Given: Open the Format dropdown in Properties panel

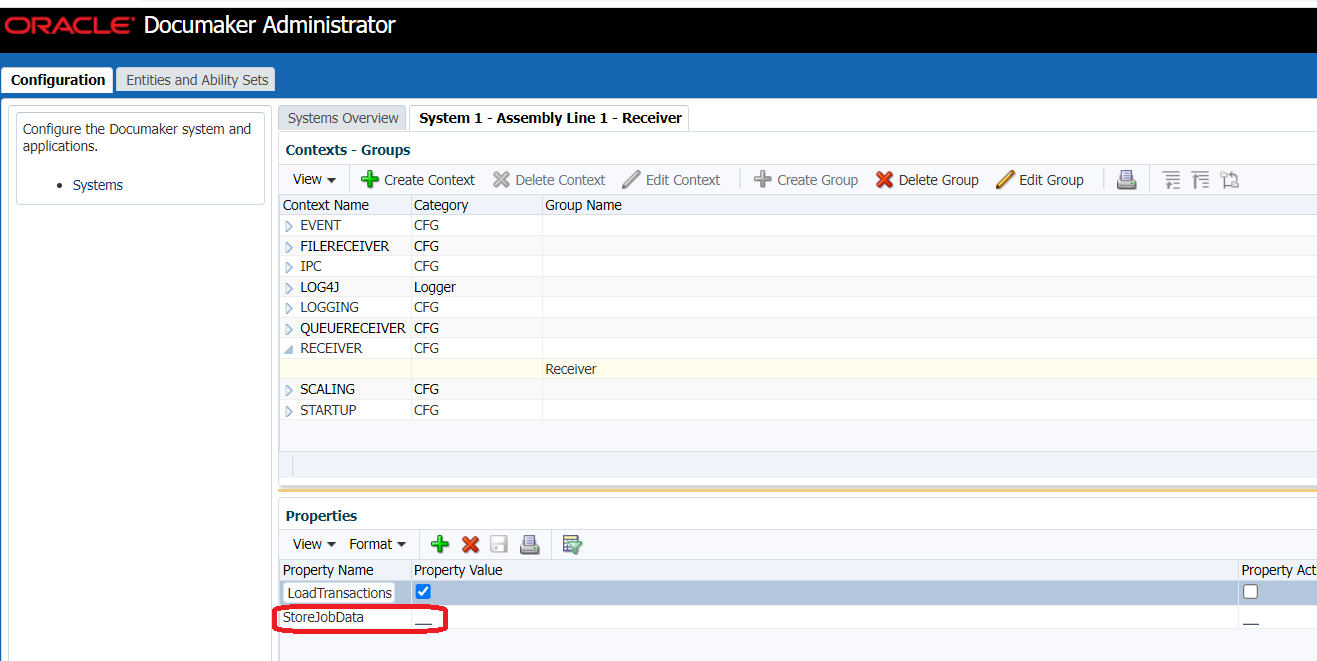Looking at the screenshot, I should pos(377,543).
